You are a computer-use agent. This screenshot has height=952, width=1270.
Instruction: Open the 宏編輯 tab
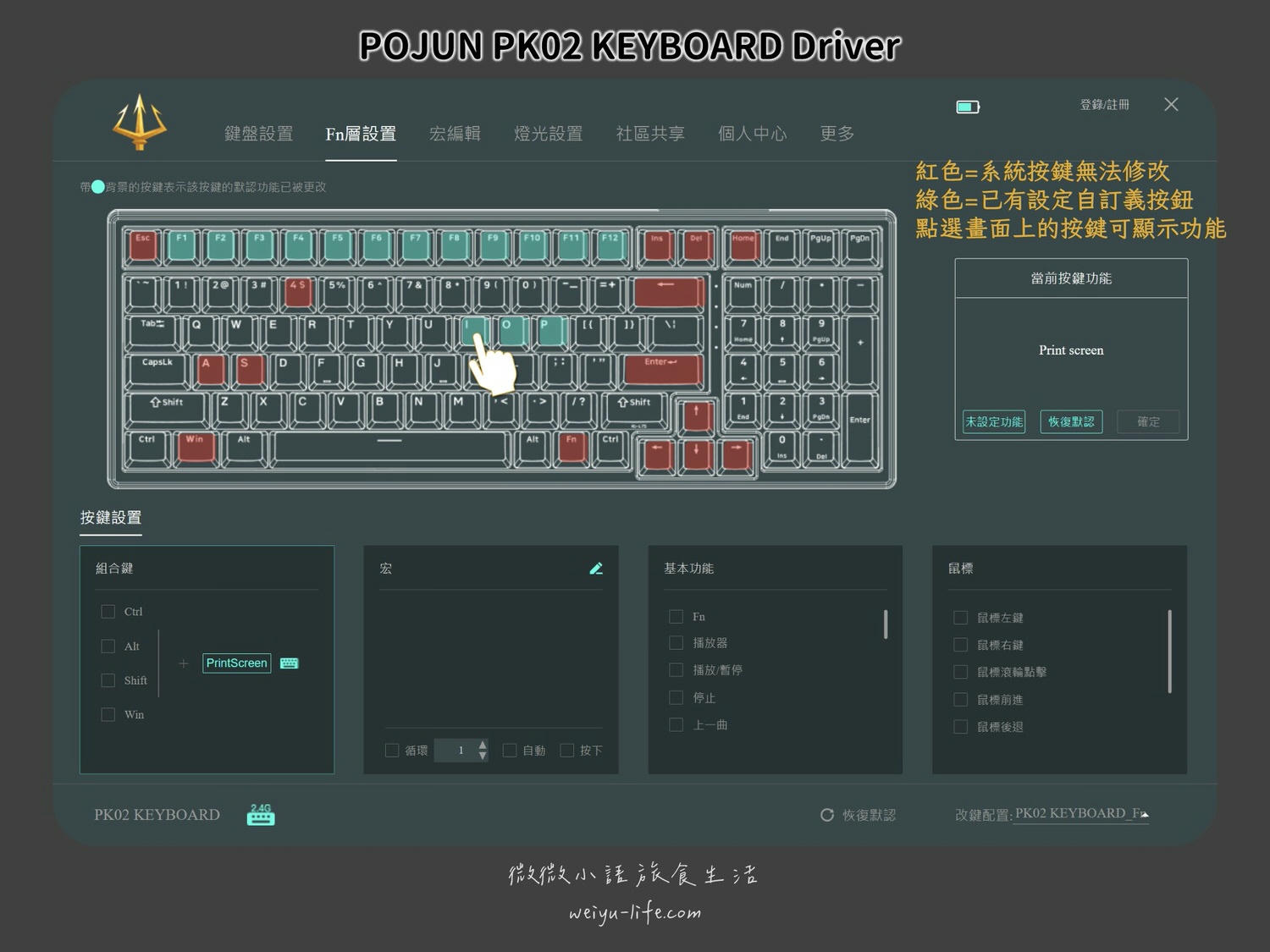tap(455, 134)
